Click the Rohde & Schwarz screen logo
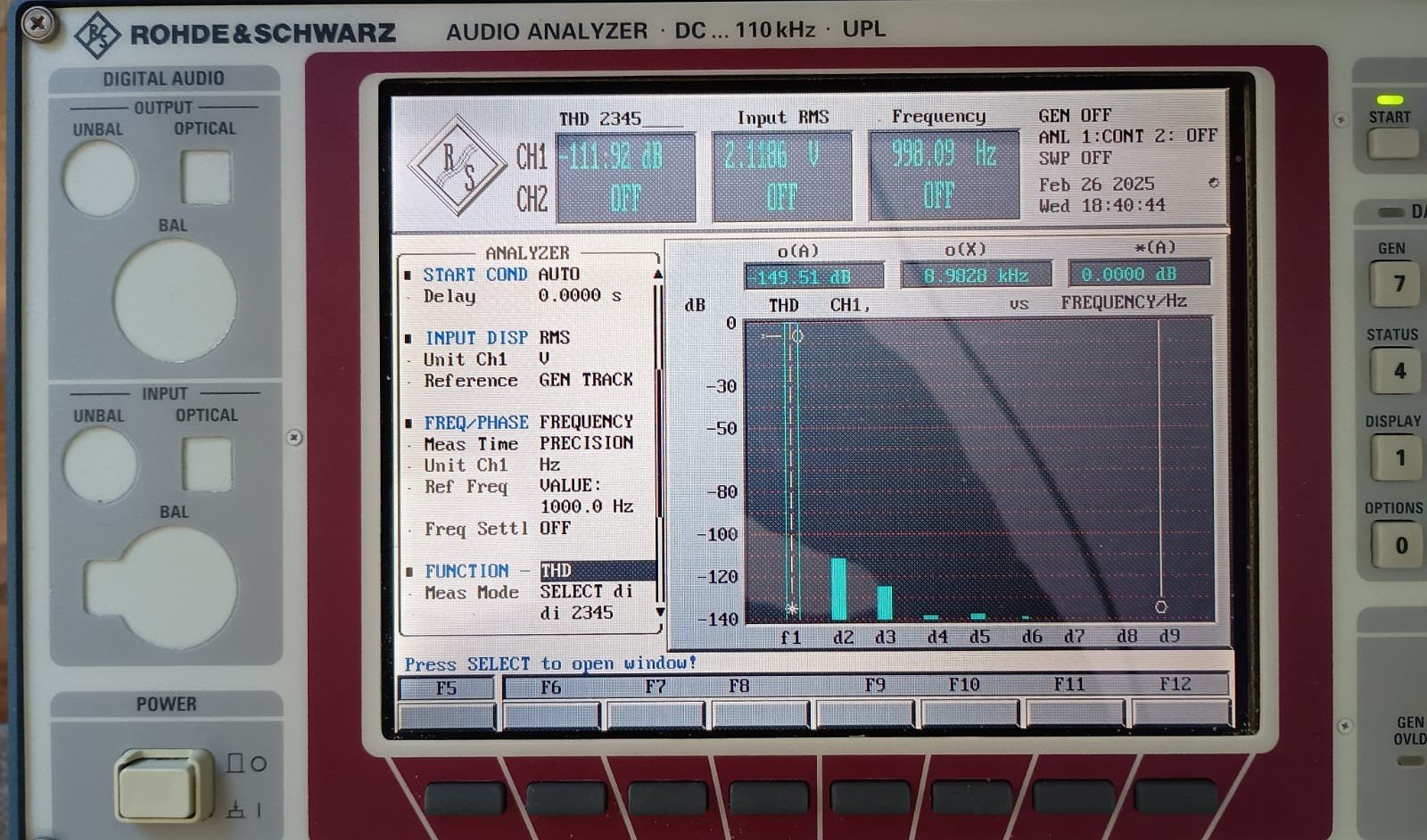Screen dimensions: 1427x840 [x=458, y=165]
